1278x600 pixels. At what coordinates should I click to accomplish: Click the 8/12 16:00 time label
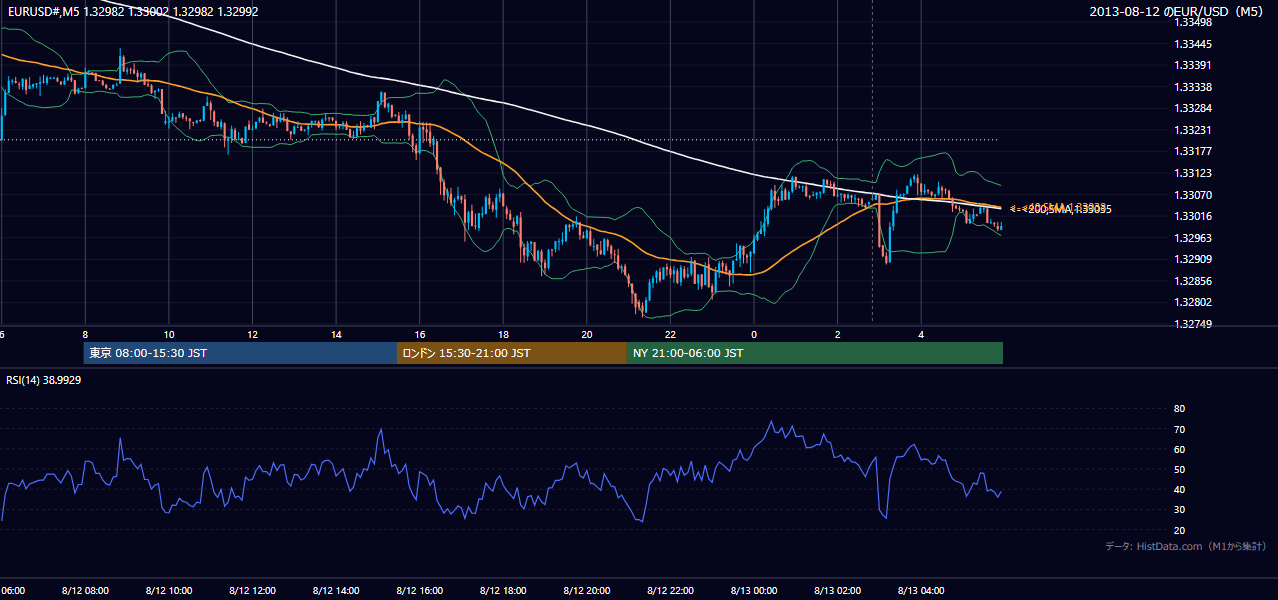420,590
